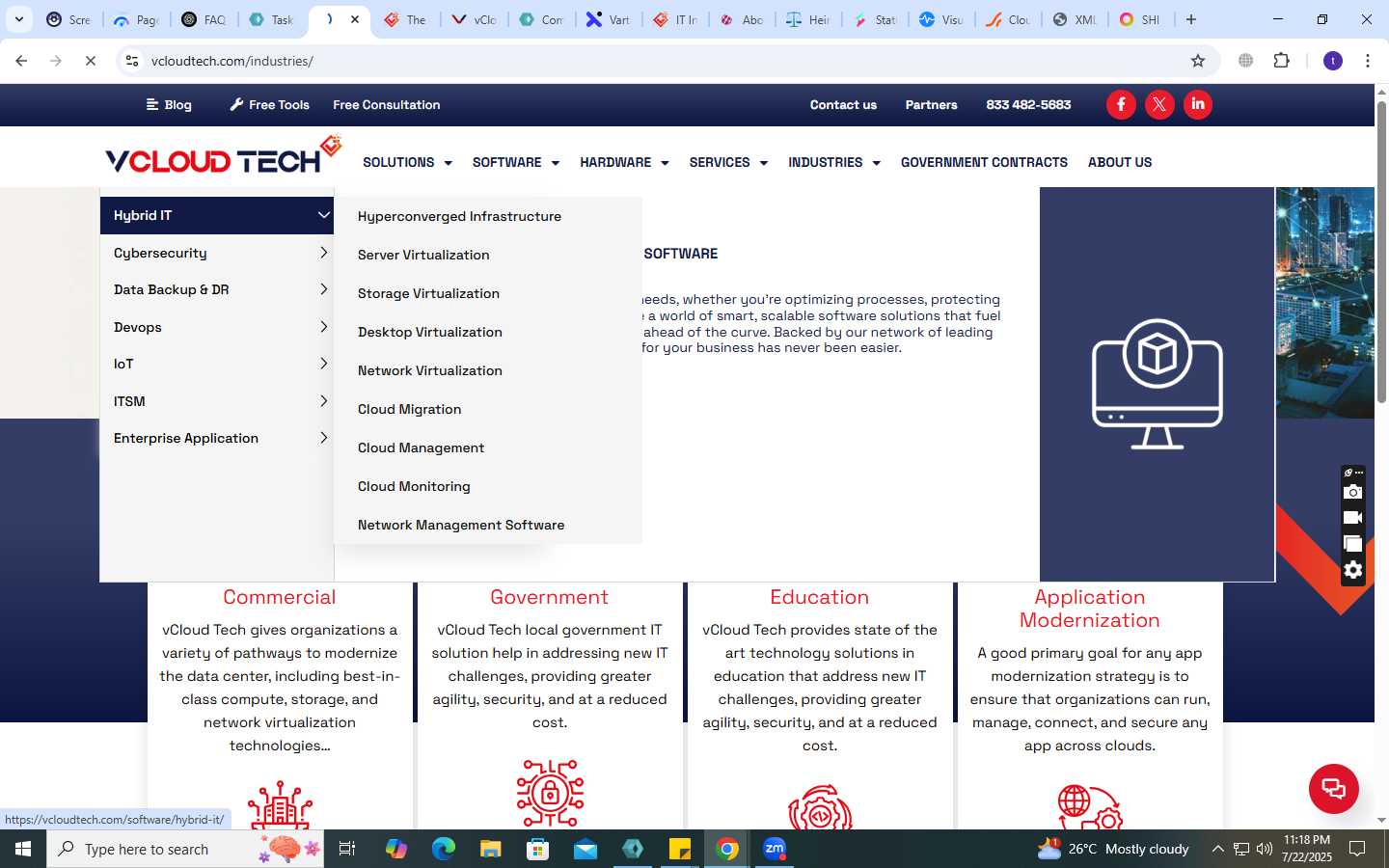Click the Windows search box

click(x=183, y=849)
